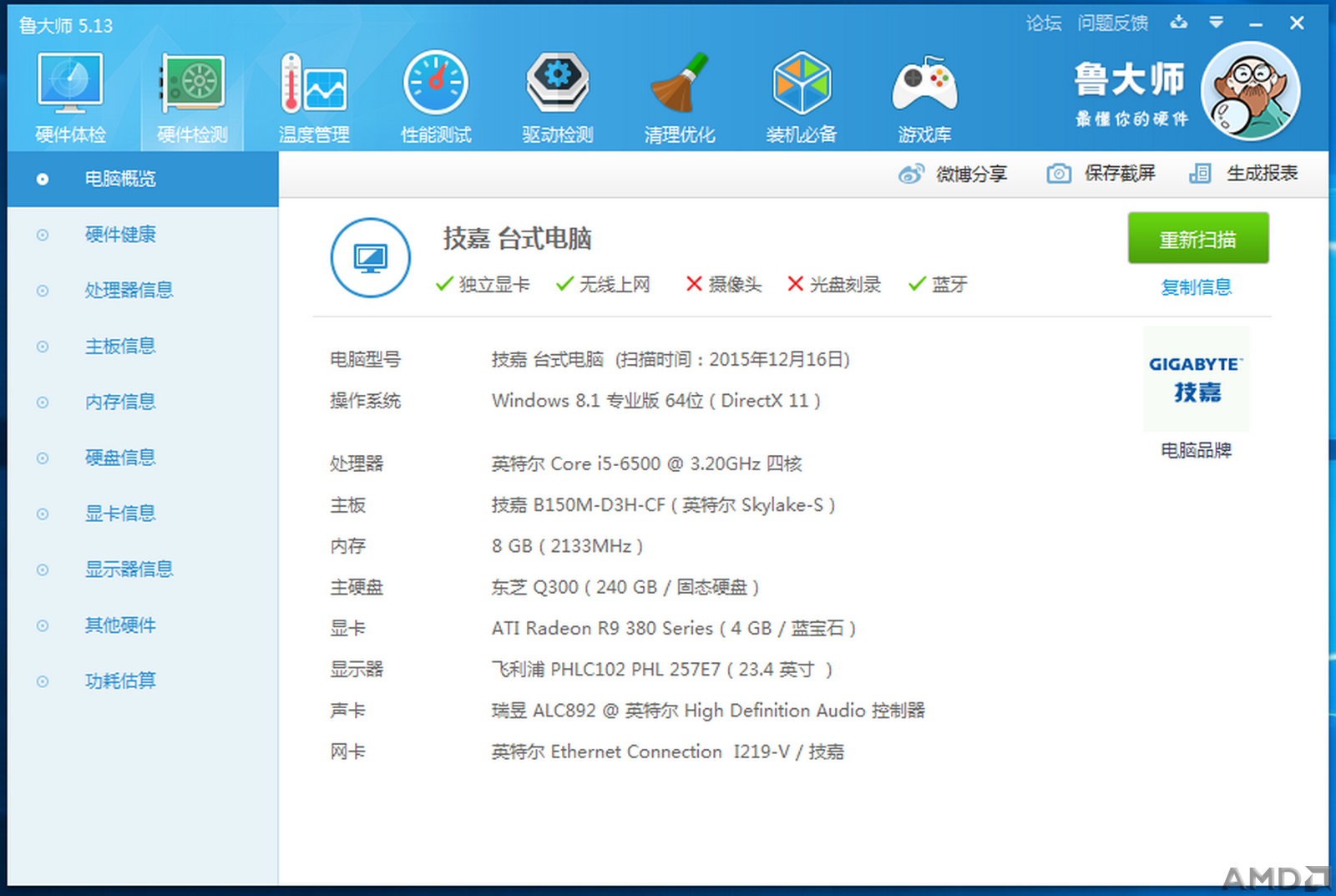
Task: Click 8 GB ( 2133MHz ) memory value
Action: [x=567, y=546]
